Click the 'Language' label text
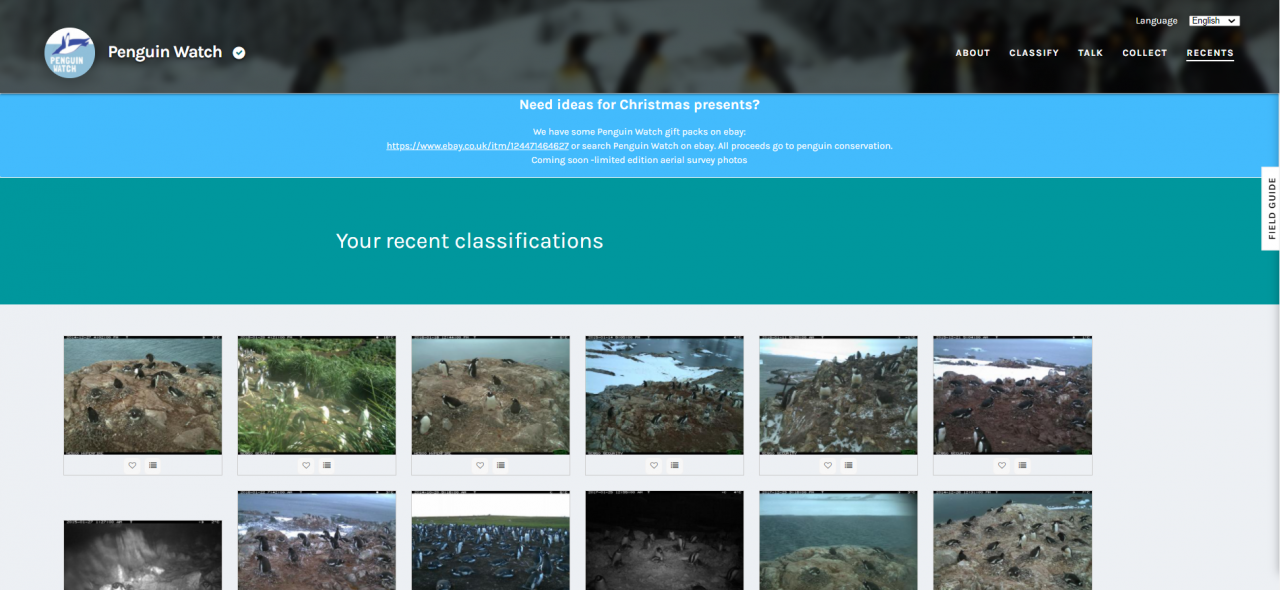Screen dimensions: 1280x590 tap(1156, 21)
